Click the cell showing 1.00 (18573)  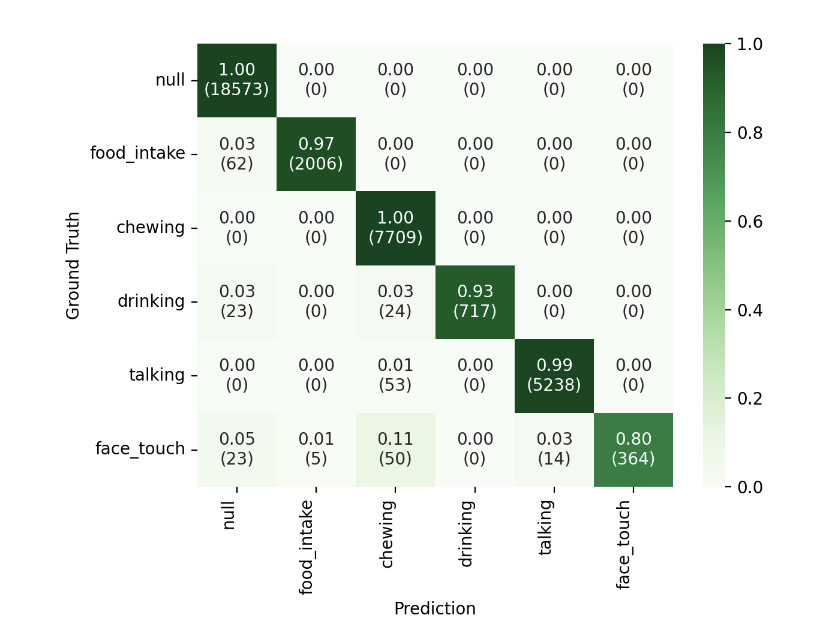(x=236, y=80)
